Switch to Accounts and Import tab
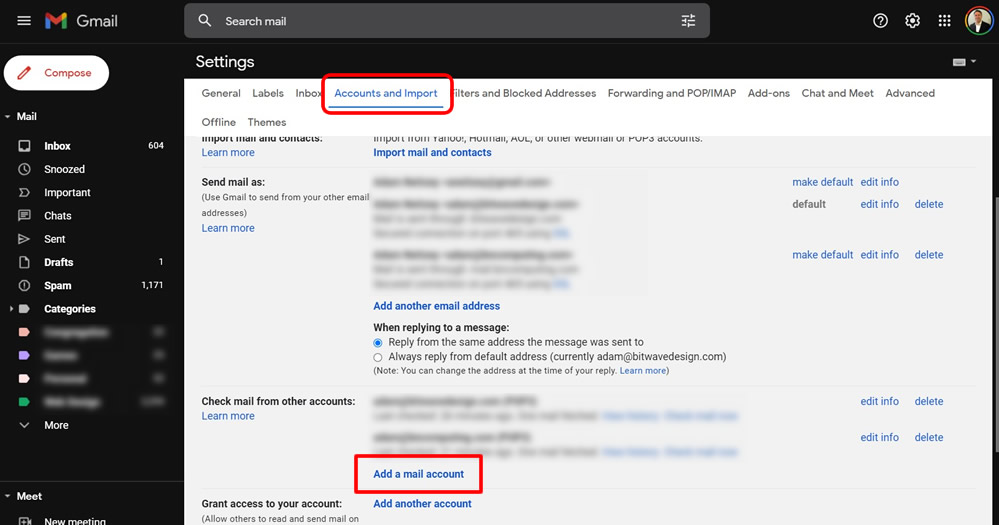This screenshot has width=999, height=525. click(385, 93)
